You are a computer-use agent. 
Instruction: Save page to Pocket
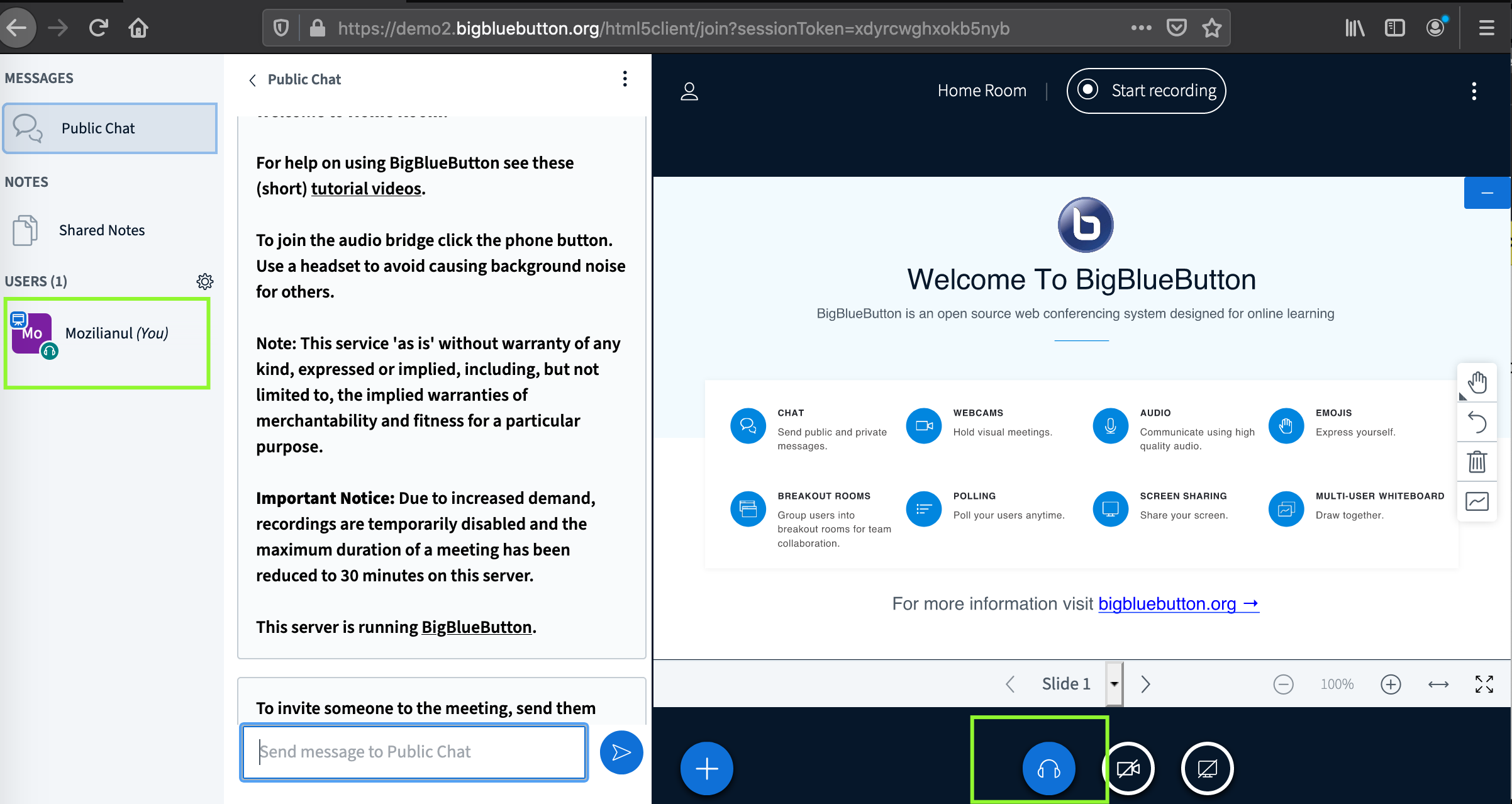coord(1177,28)
